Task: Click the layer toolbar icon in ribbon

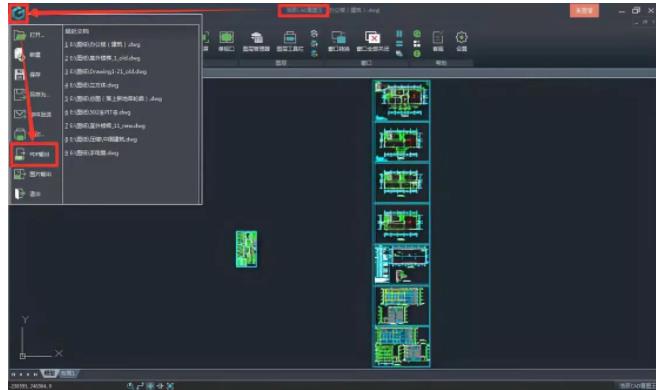Action: click(x=290, y=41)
